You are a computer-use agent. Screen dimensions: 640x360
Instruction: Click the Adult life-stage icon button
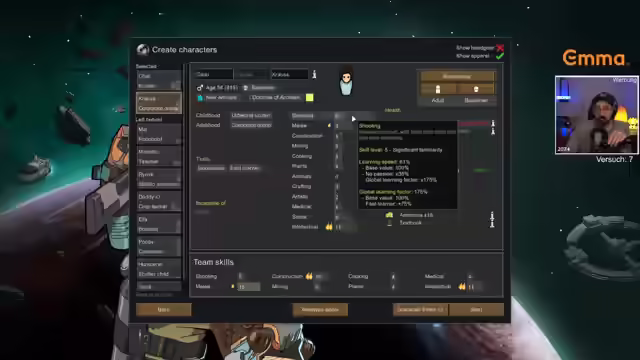tap(438, 89)
